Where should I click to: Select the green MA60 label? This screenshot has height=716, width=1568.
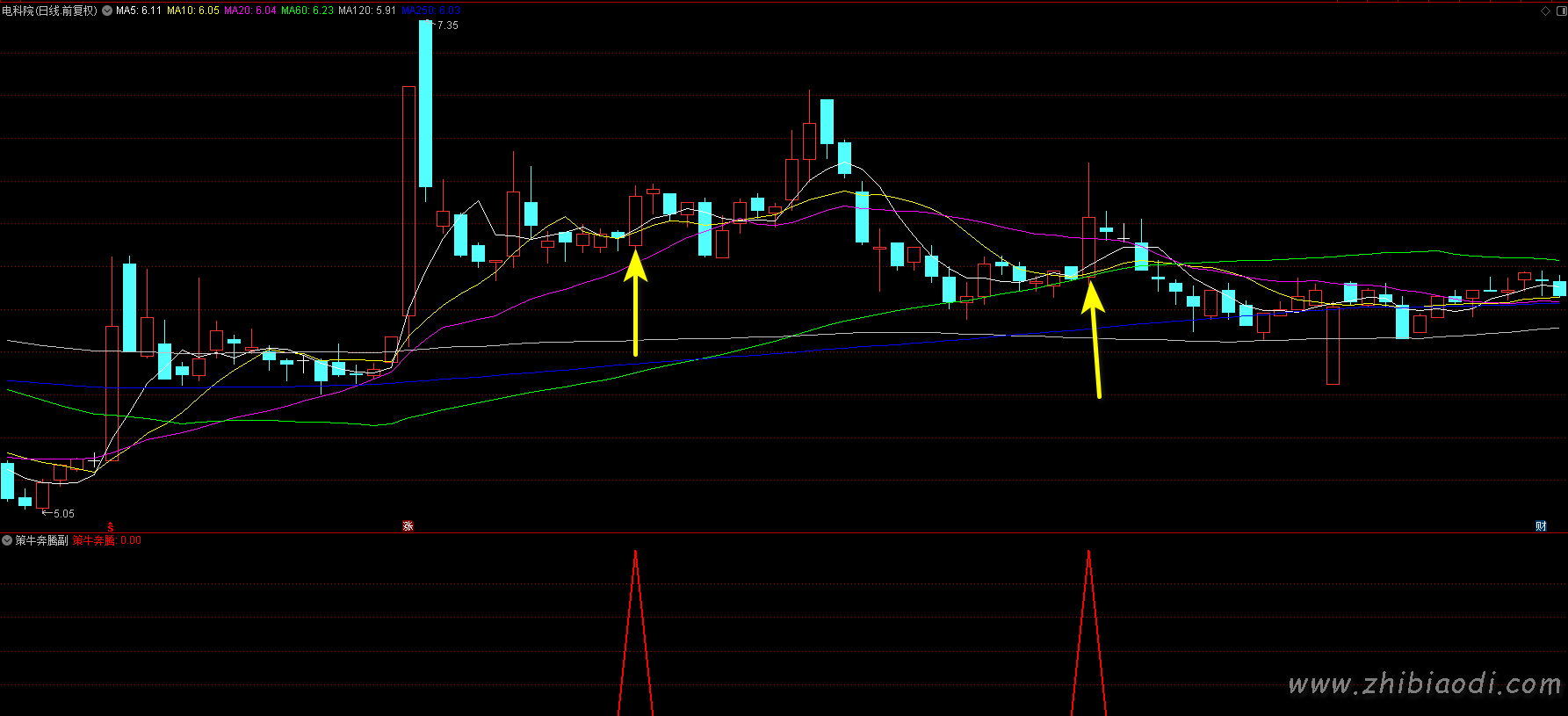(307, 11)
